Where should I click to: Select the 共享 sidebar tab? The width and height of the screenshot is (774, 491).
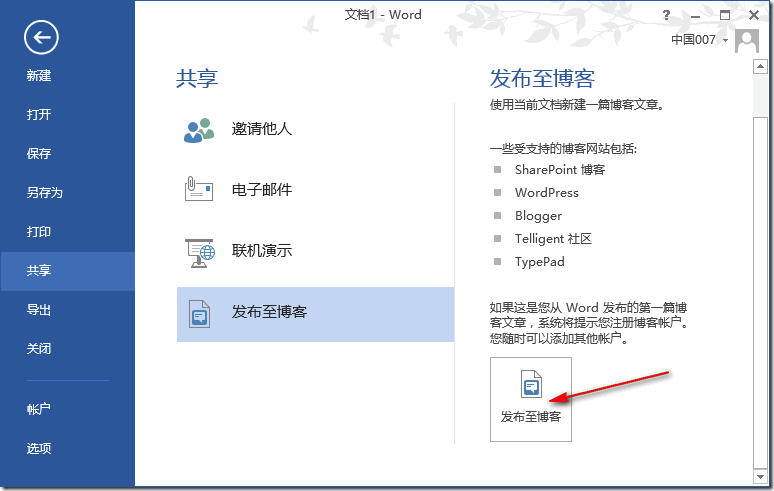pyautogui.click(x=68, y=271)
